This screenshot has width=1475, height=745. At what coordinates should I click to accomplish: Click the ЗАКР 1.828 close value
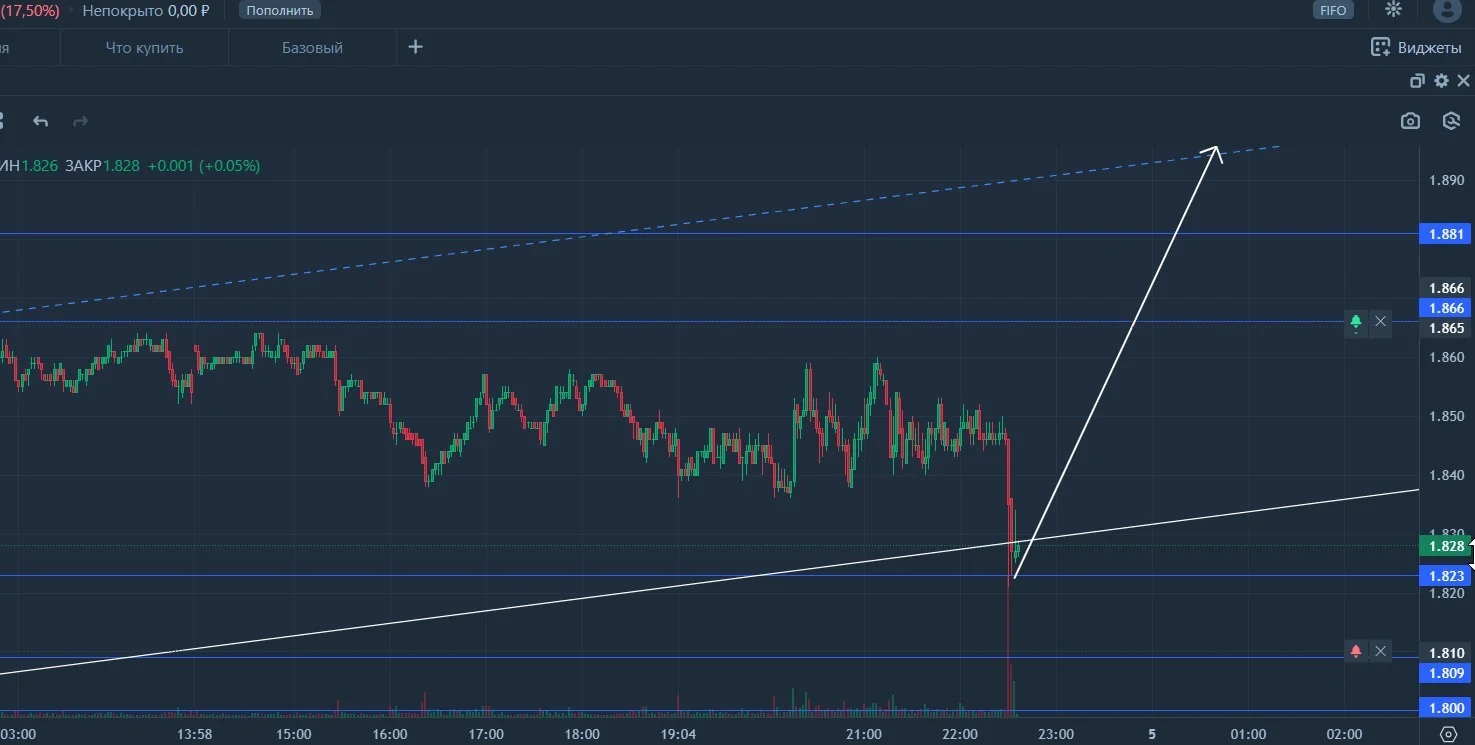[x=102, y=166]
